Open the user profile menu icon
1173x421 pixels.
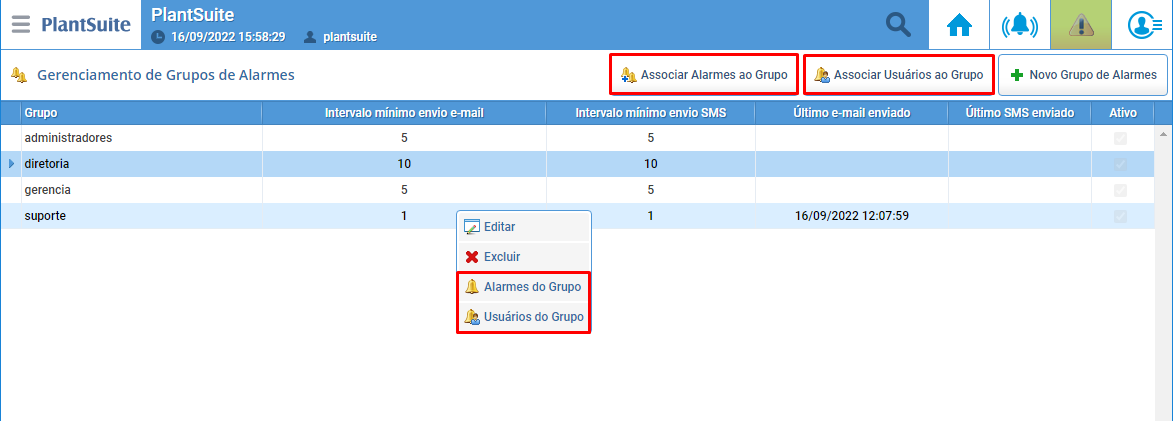[1145, 25]
